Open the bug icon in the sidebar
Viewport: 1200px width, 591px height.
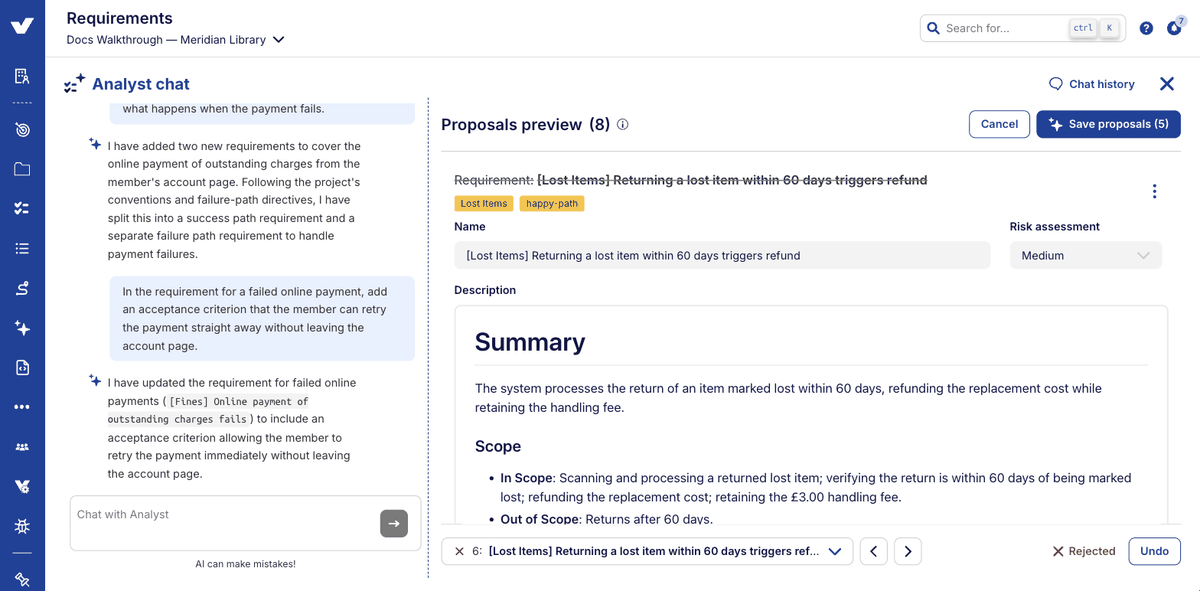(22, 526)
